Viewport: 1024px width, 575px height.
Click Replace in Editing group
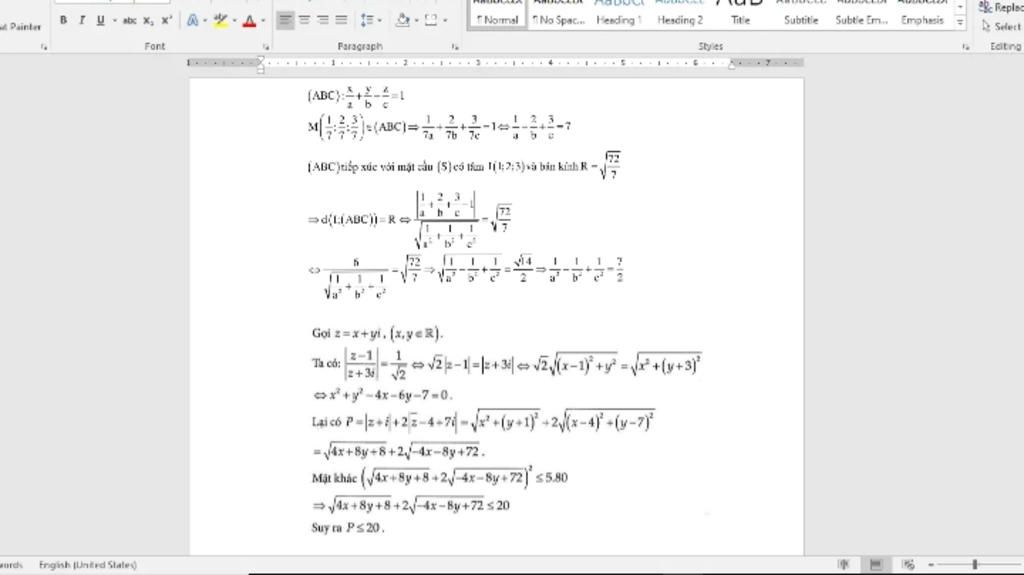click(x=1000, y=7)
